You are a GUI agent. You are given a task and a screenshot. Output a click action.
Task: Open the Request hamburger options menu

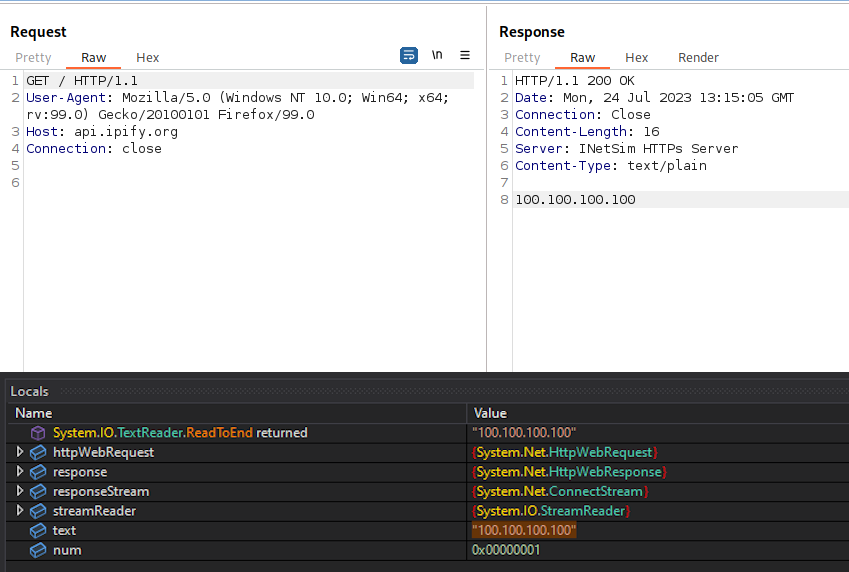465,56
